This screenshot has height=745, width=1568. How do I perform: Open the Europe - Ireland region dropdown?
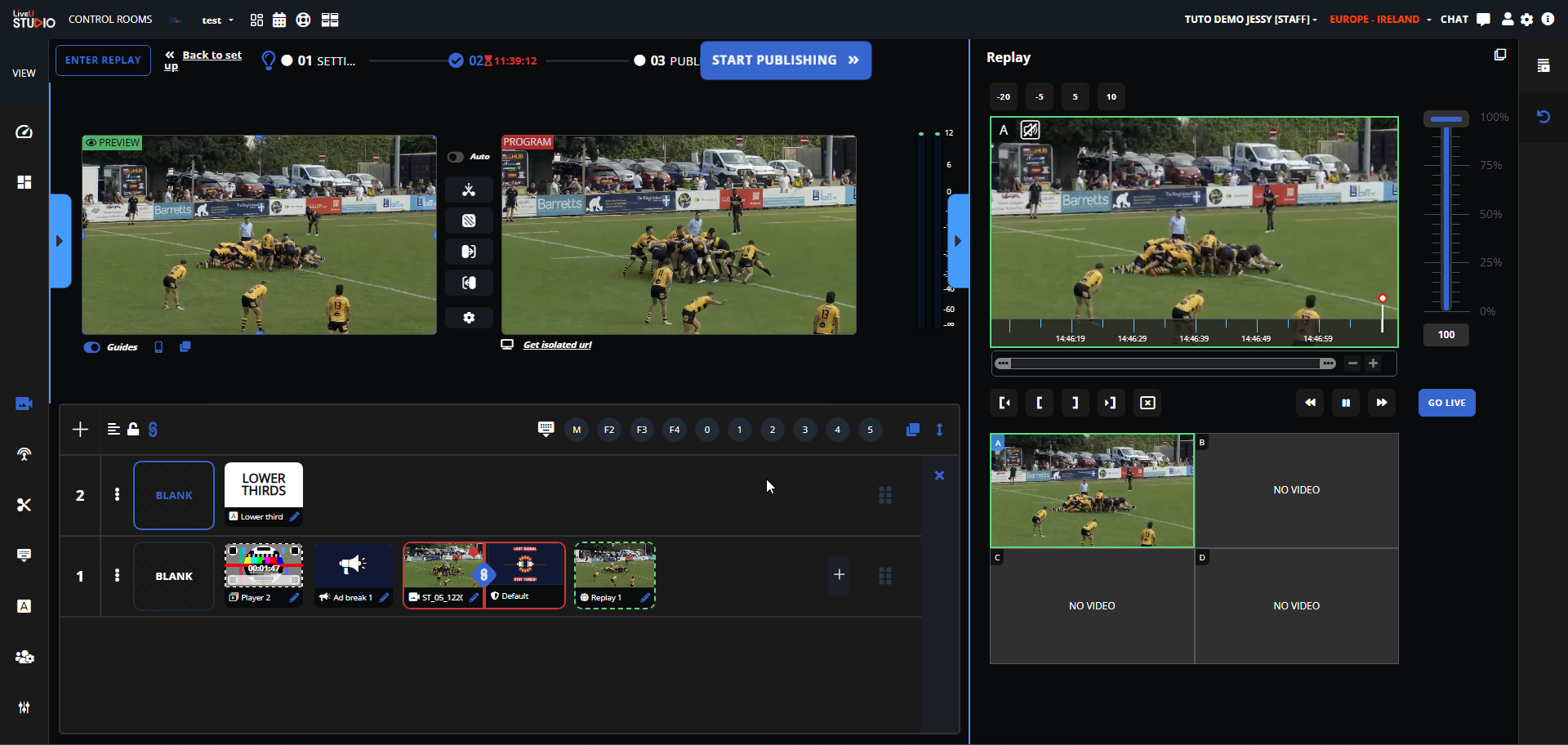click(1380, 20)
